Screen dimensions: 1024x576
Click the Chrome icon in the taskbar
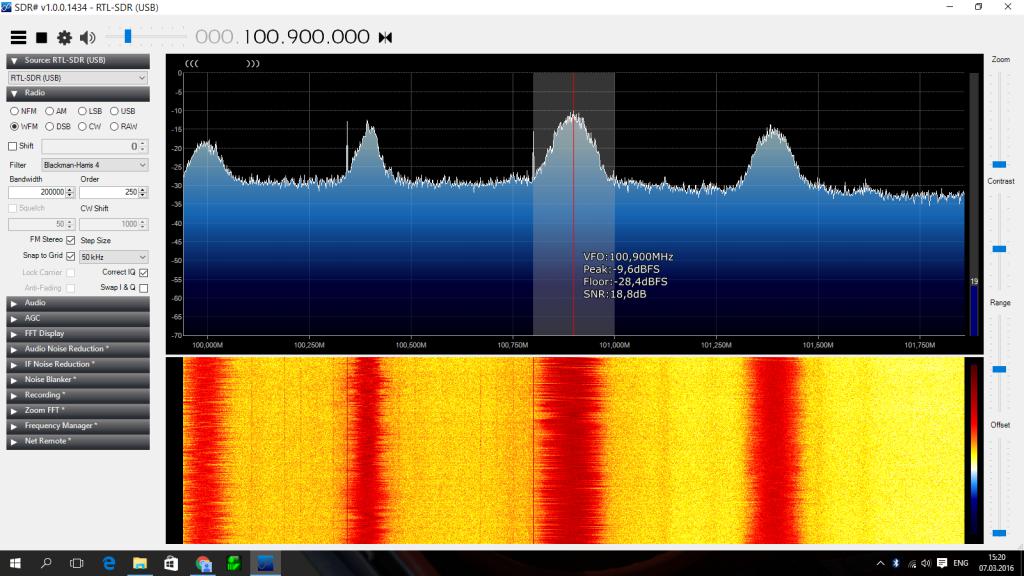click(x=203, y=563)
